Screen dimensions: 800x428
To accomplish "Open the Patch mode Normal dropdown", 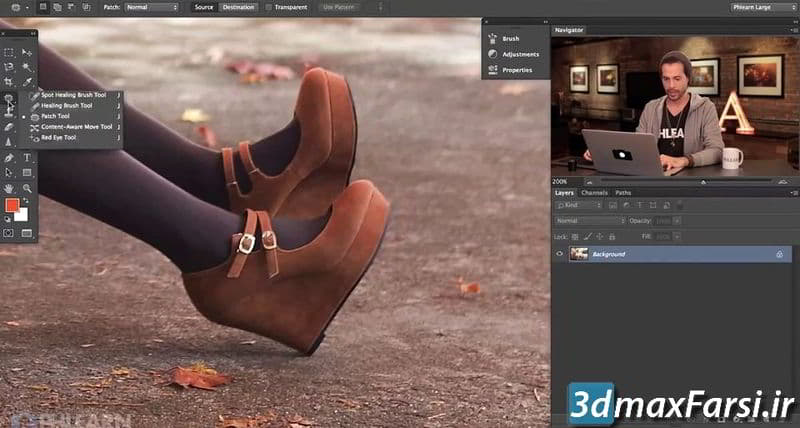I will [152, 8].
